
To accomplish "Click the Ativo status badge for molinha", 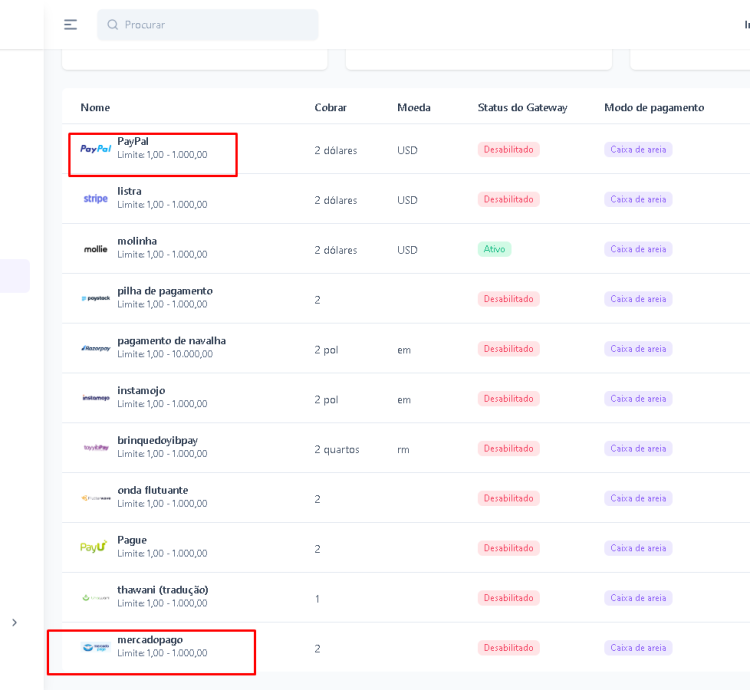I will [x=494, y=249].
